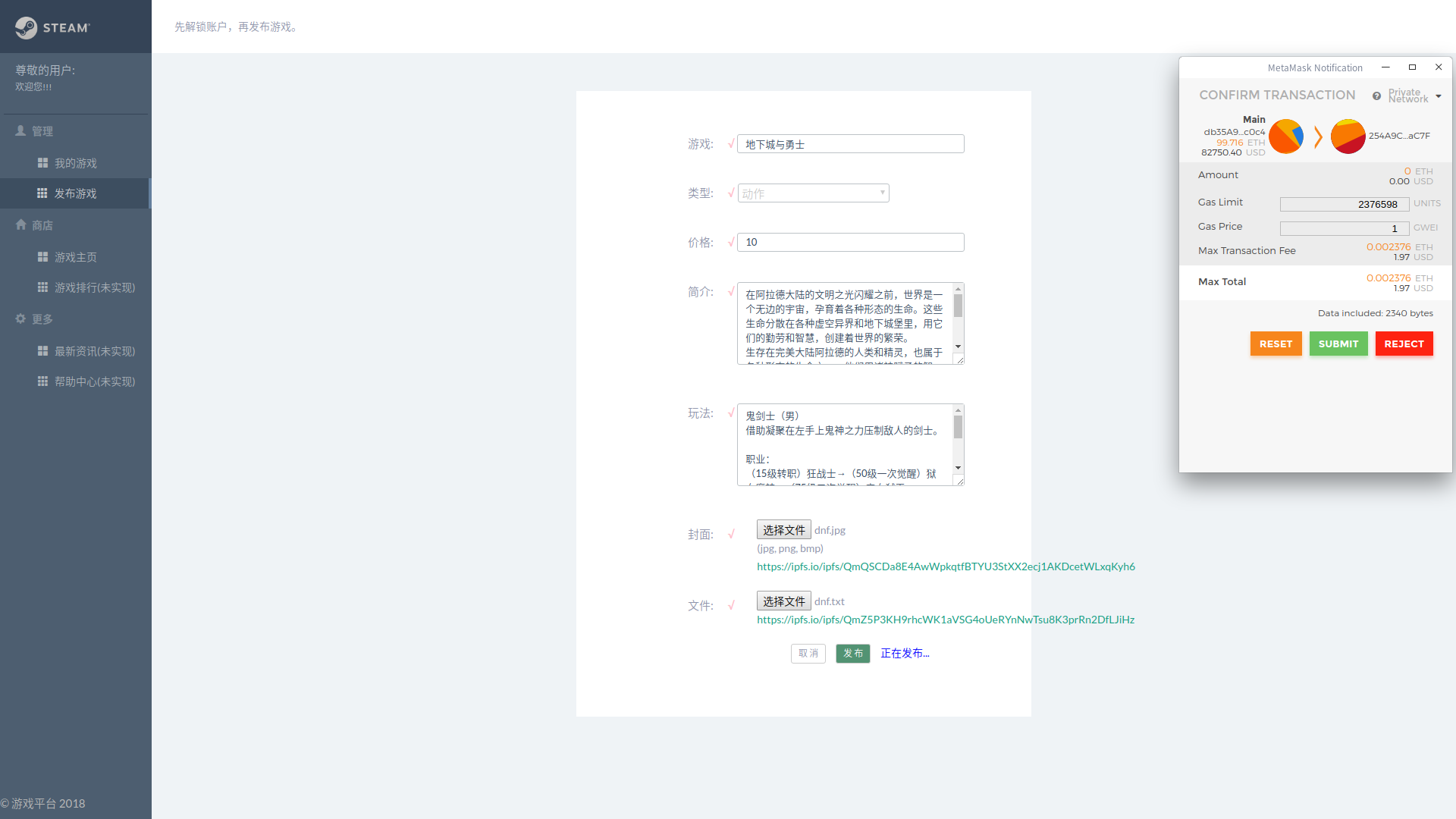The height and width of the screenshot is (819, 1456).
Task: Submit the MetaMask transaction
Action: click(1338, 344)
